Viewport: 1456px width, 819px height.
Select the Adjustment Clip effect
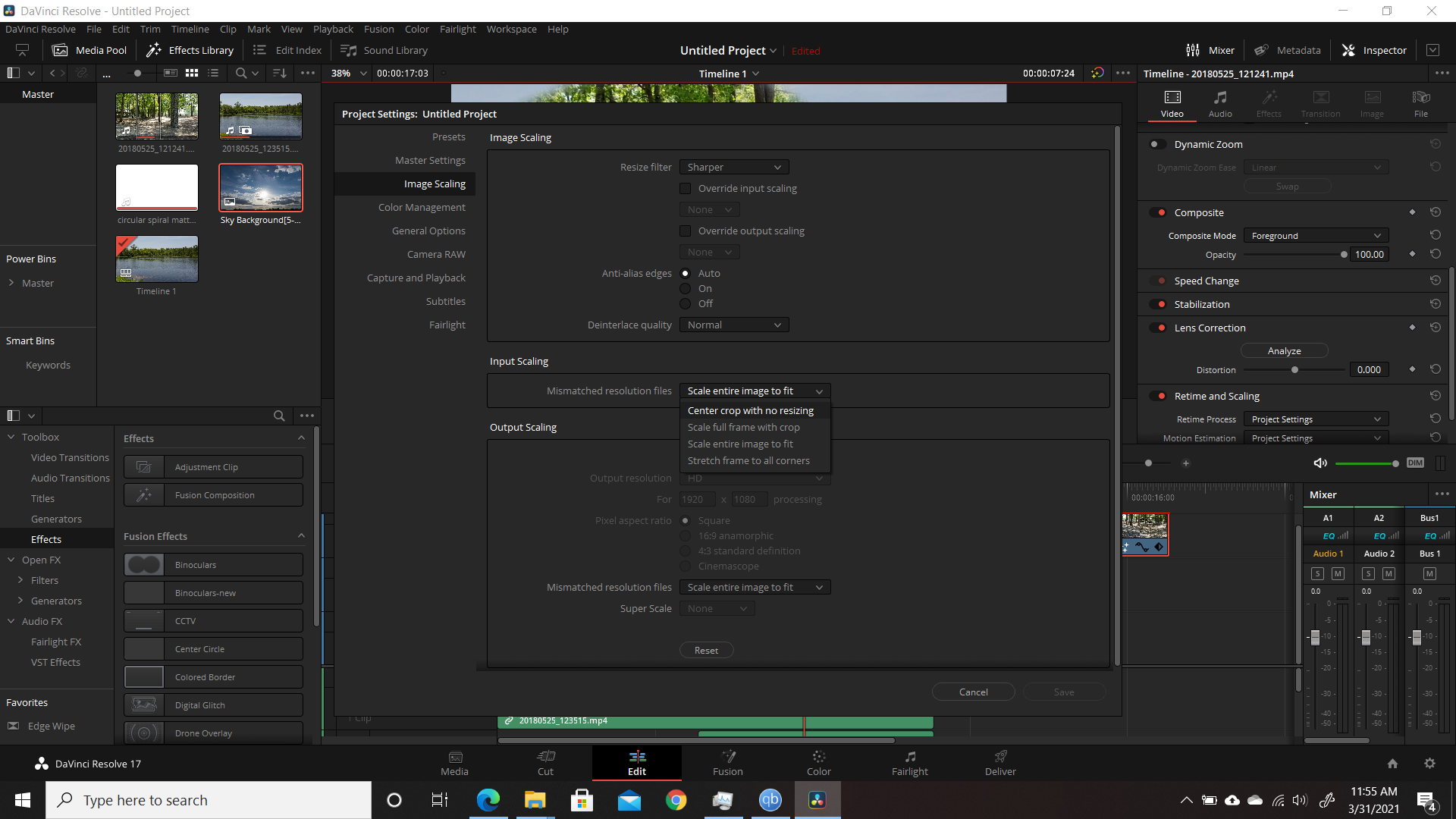click(x=213, y=467)
